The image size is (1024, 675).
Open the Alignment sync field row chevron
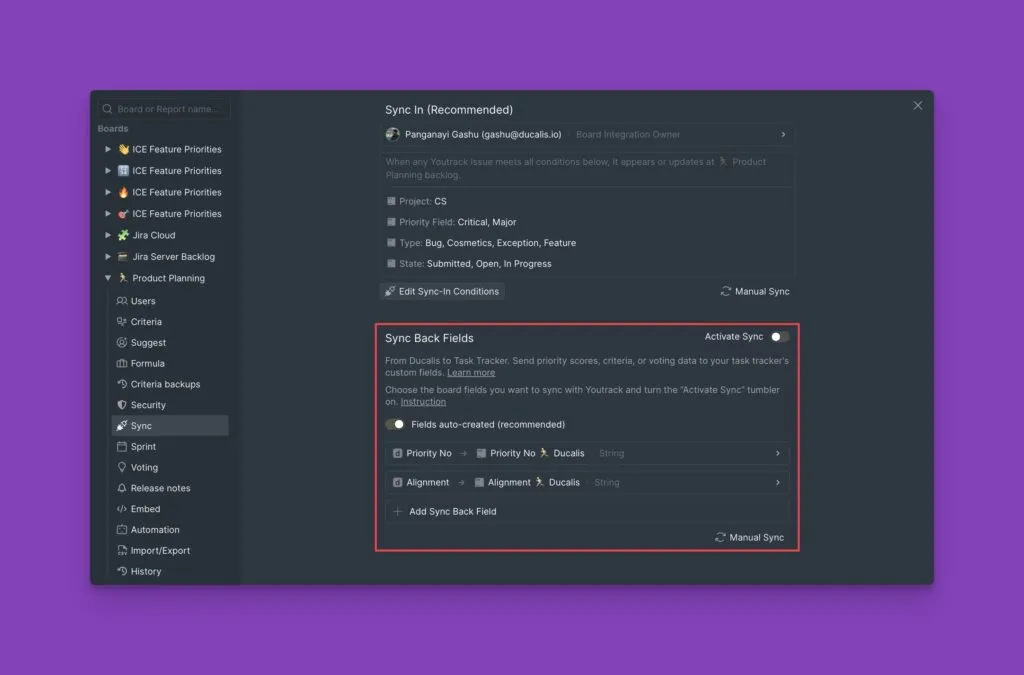tap(777, 482)
